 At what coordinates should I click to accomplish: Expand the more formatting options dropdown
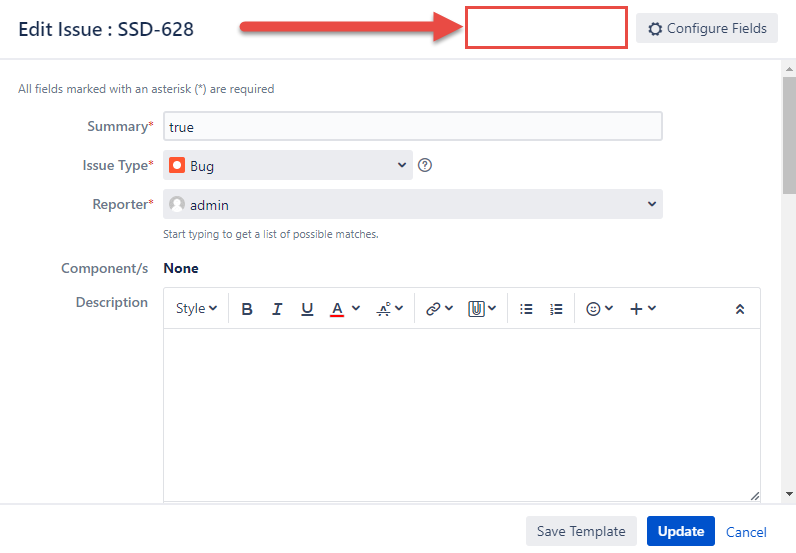(x=389, y=309)
